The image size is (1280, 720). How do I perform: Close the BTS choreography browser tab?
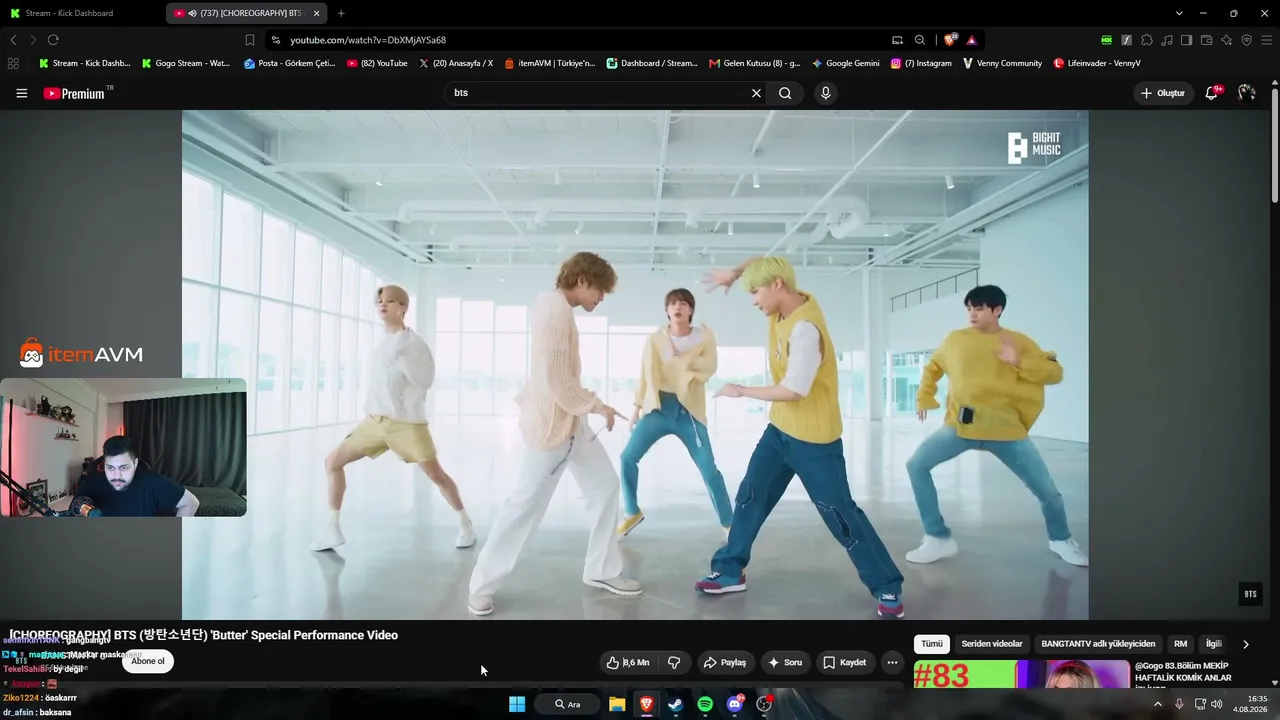click(x=317, y=13)
